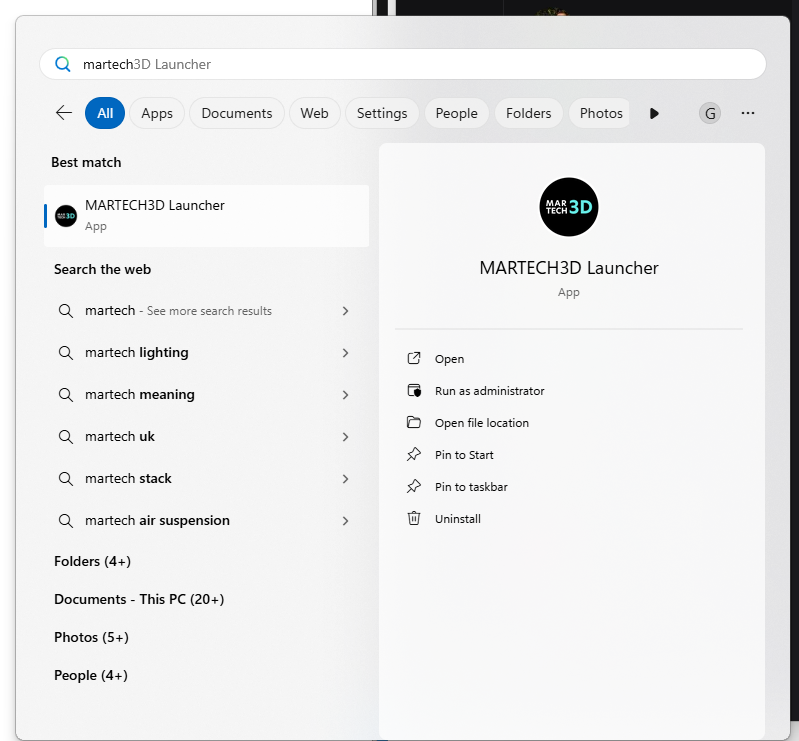Click the Uninstall trash can icon
Viewport: 799px width, 741px height.
(x=414, y=518)
